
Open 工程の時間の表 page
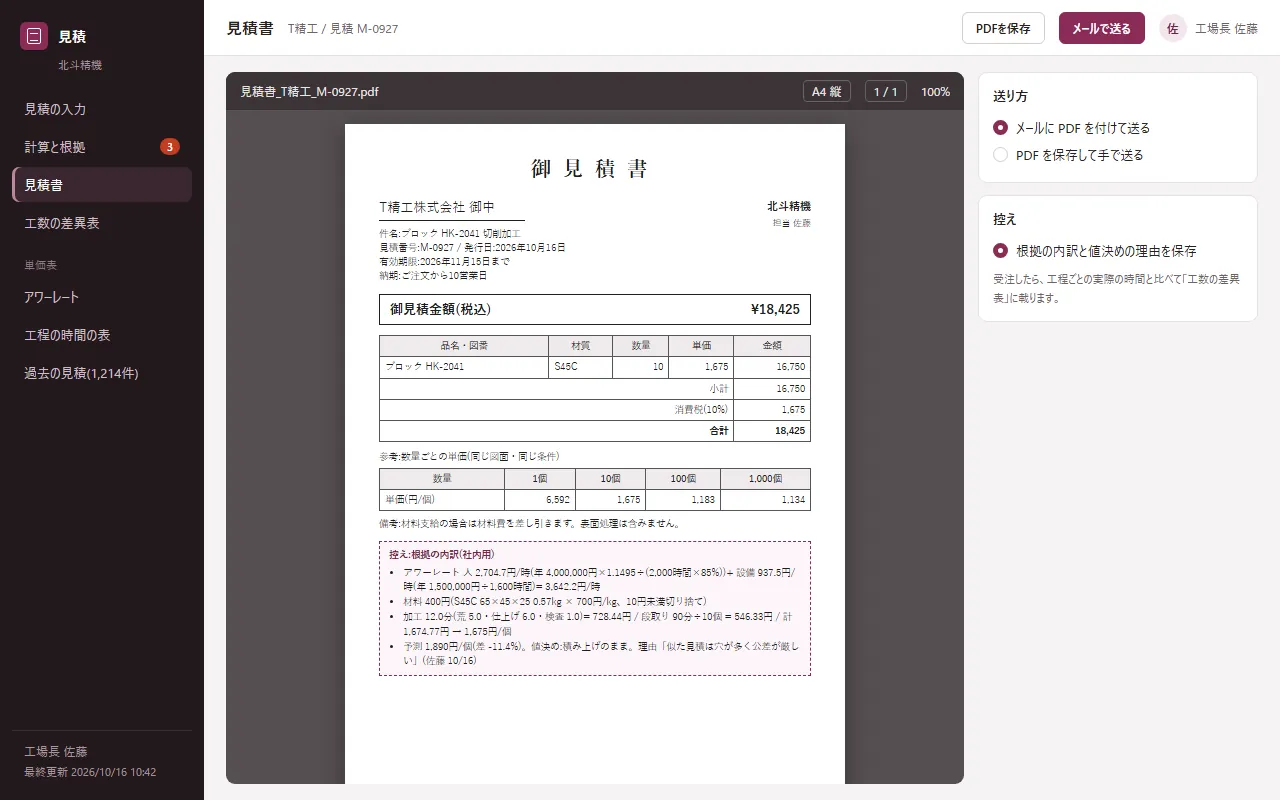(x=102, y=335)
